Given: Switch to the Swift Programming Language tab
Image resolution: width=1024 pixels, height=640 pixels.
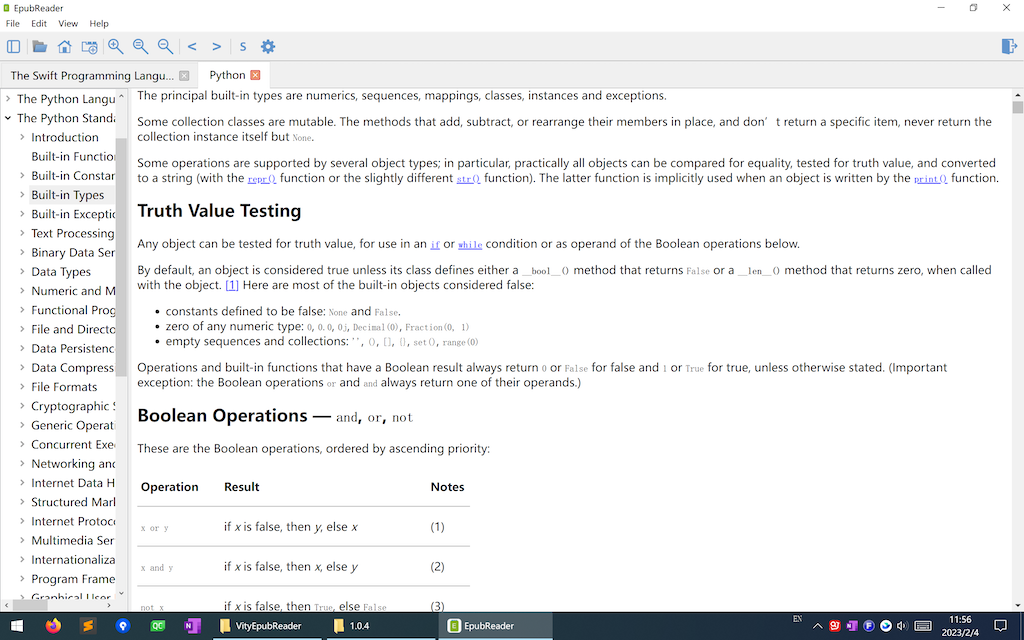Looking at the screenshot, I should tap(90, 74).
